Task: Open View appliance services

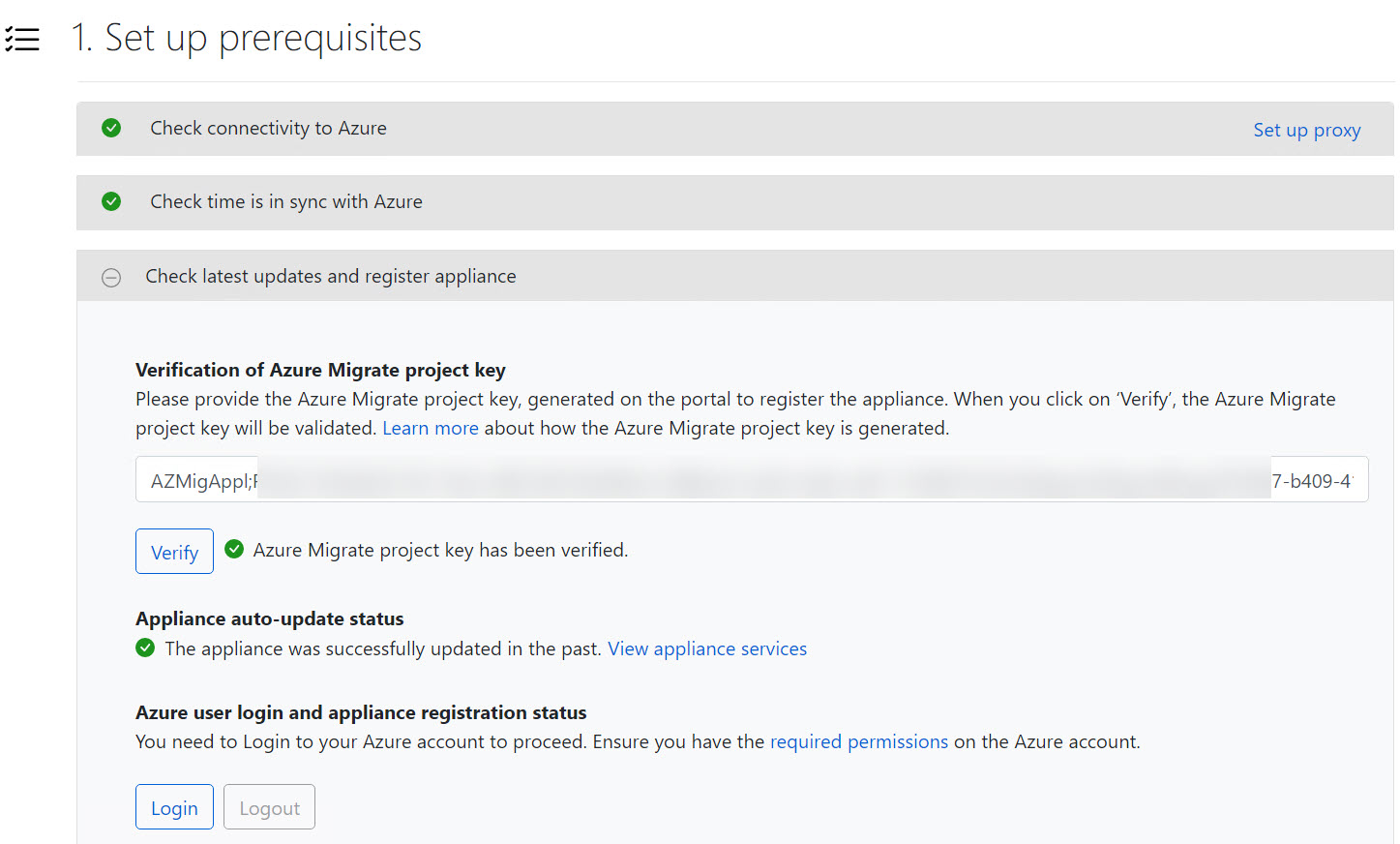Action: pos(707,648)
